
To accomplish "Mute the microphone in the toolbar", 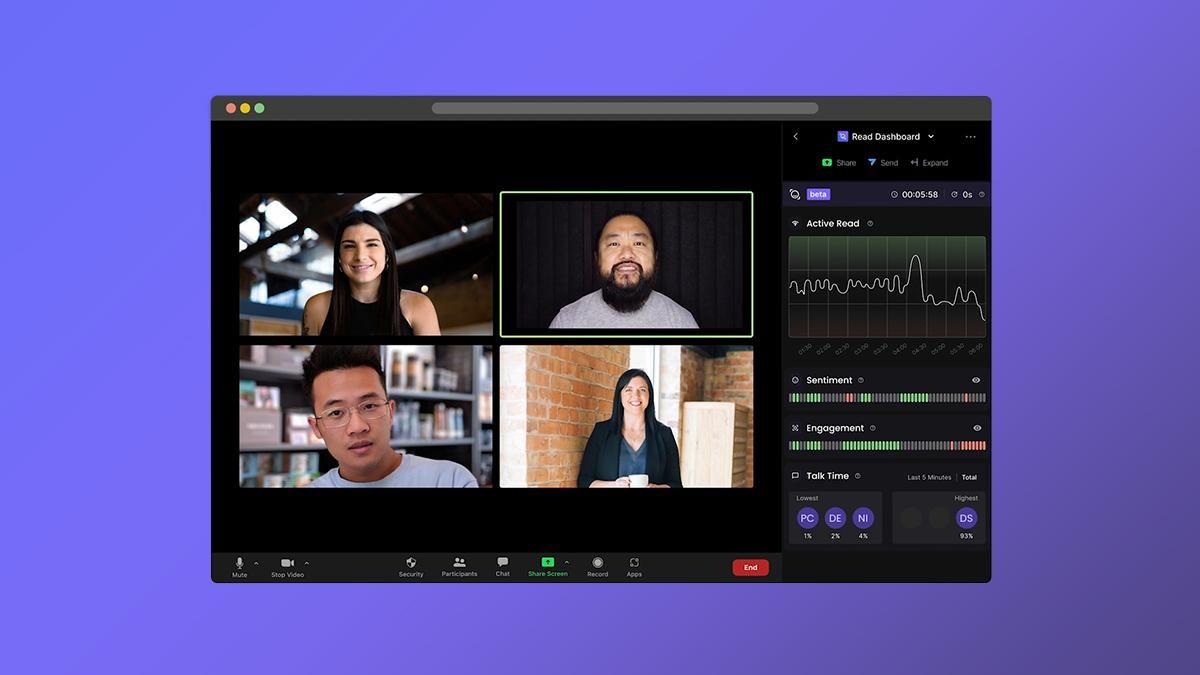I will (x=239, y=564).
